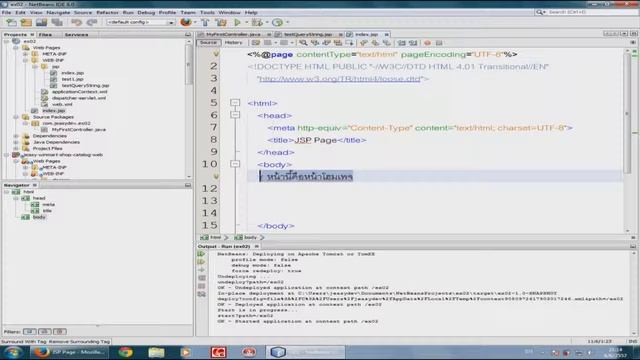Expand the META-INF folder under ex02
The image size is (640, 360).
(x=25, y=54)
